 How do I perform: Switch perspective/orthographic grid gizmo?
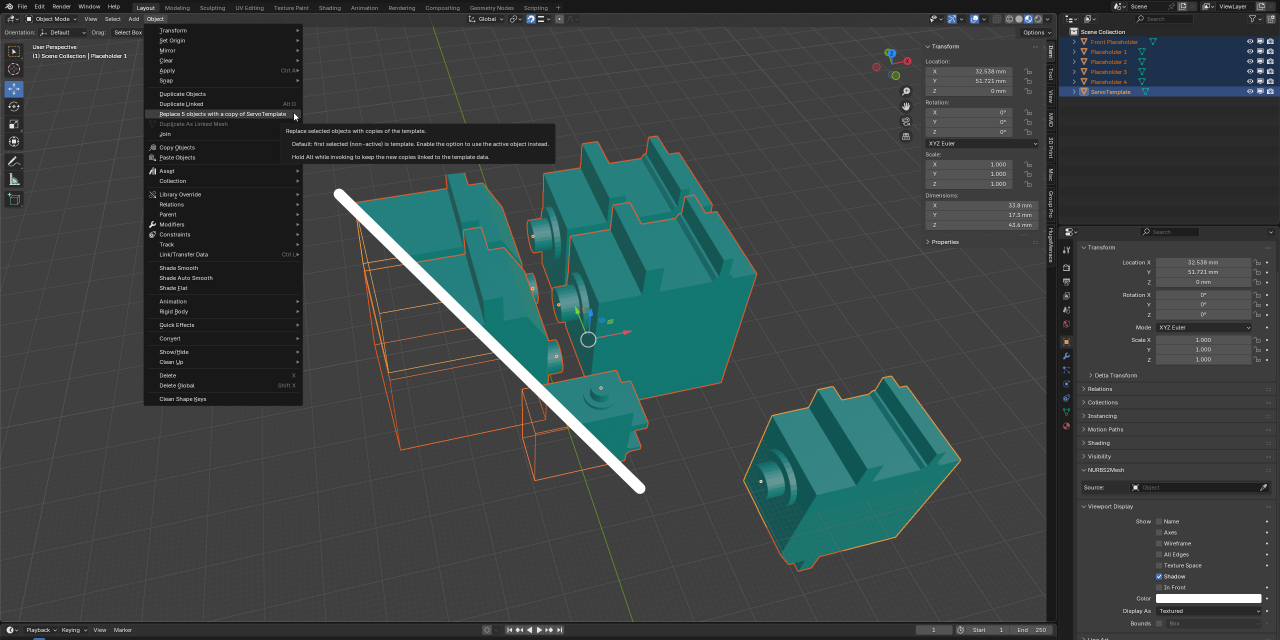tap(906, 136)
